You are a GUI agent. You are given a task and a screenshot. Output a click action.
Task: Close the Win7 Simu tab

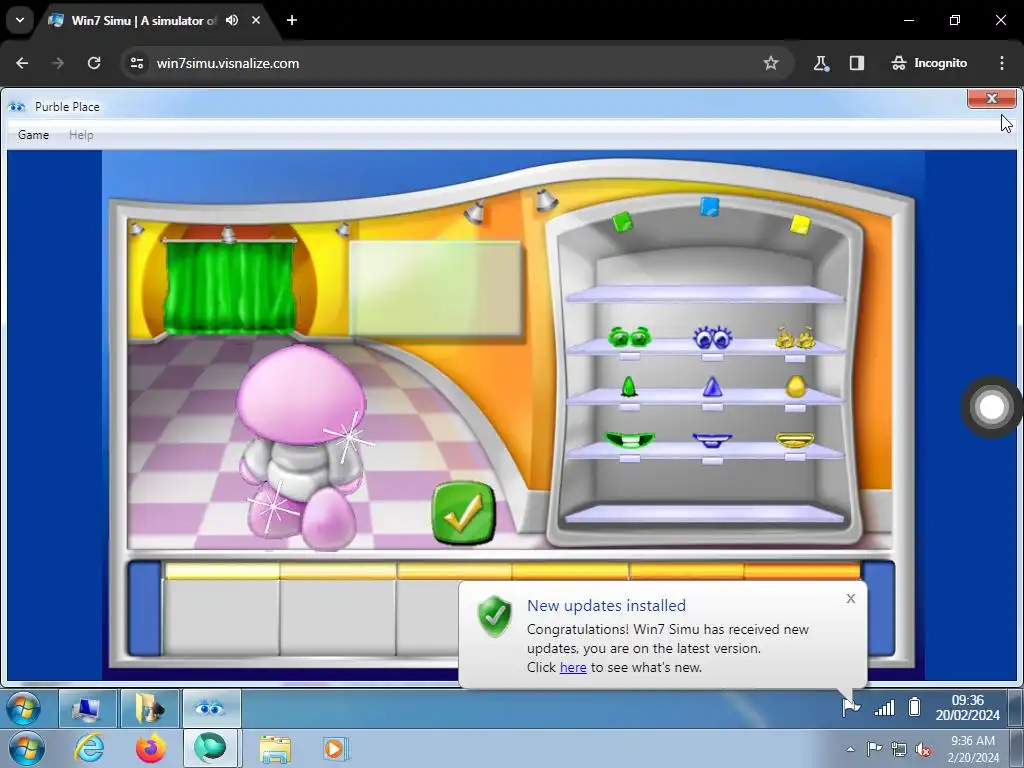[x=256, y=20]
